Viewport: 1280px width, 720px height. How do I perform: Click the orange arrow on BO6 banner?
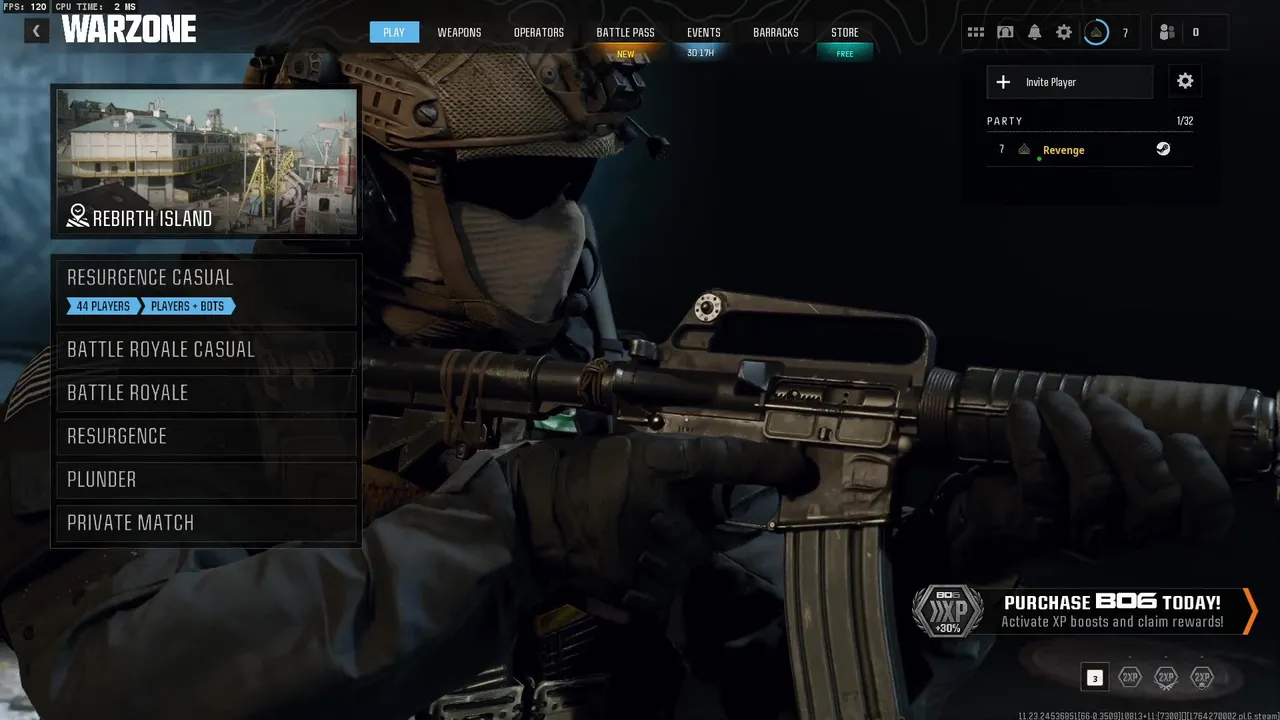[x=1249, y=611]
